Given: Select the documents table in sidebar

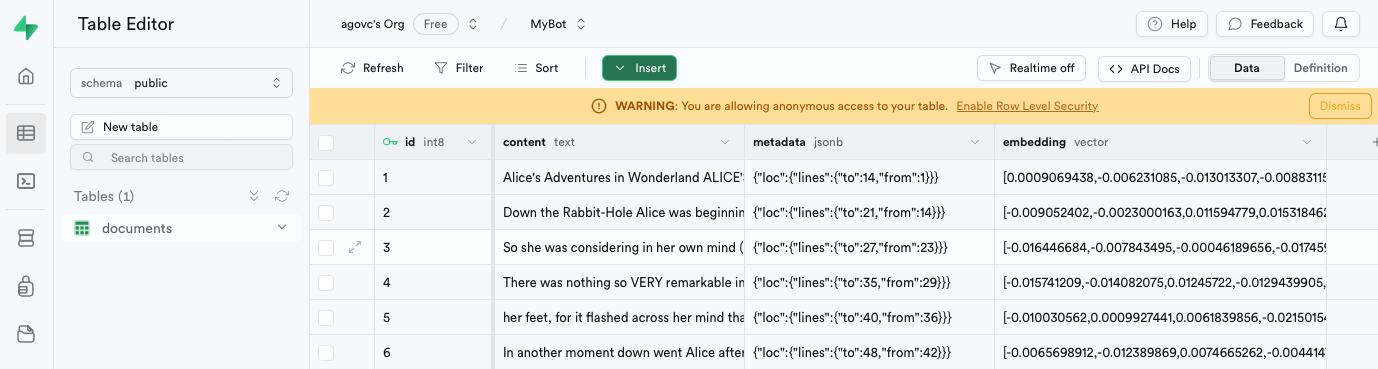Looking at the screenshot, I should click(x=181, y=228).
